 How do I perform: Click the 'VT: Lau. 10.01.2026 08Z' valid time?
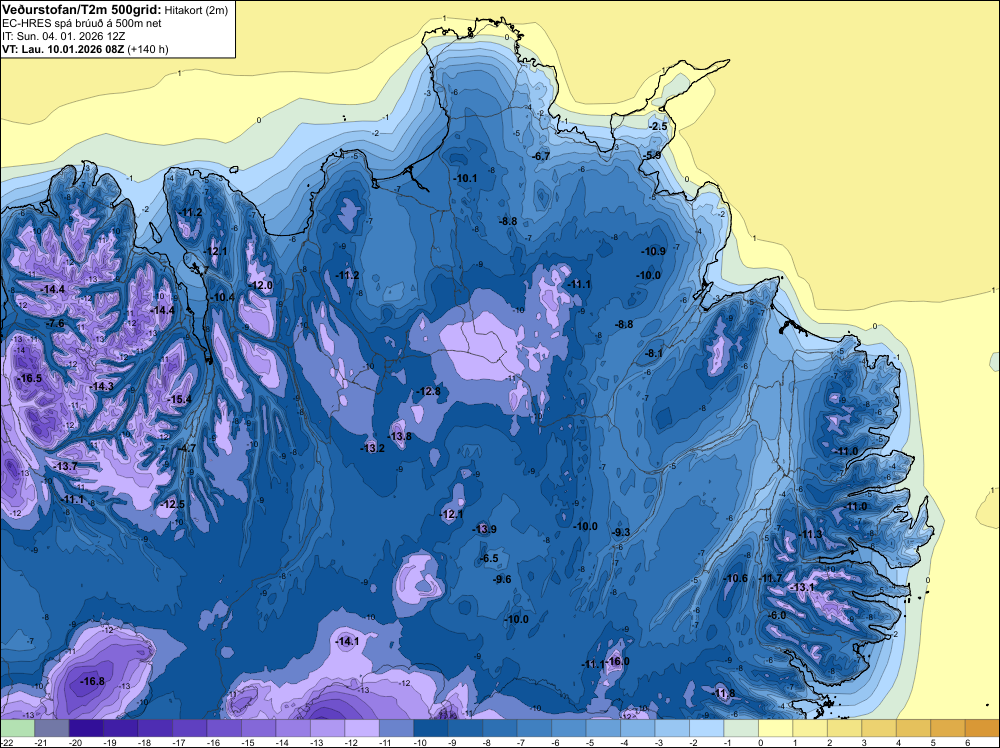(63, 49)
